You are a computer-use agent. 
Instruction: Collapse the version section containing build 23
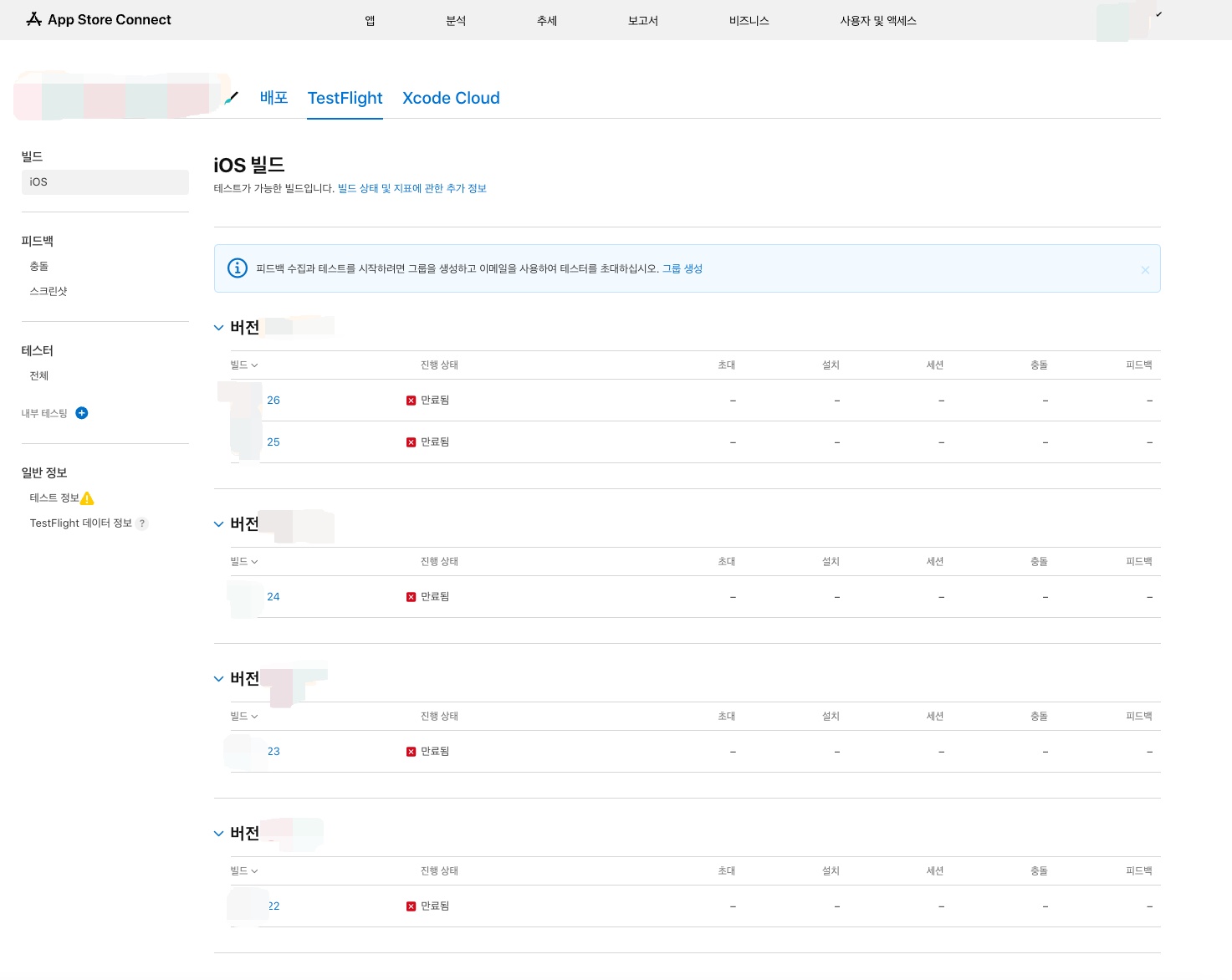(x=219, y=679)
